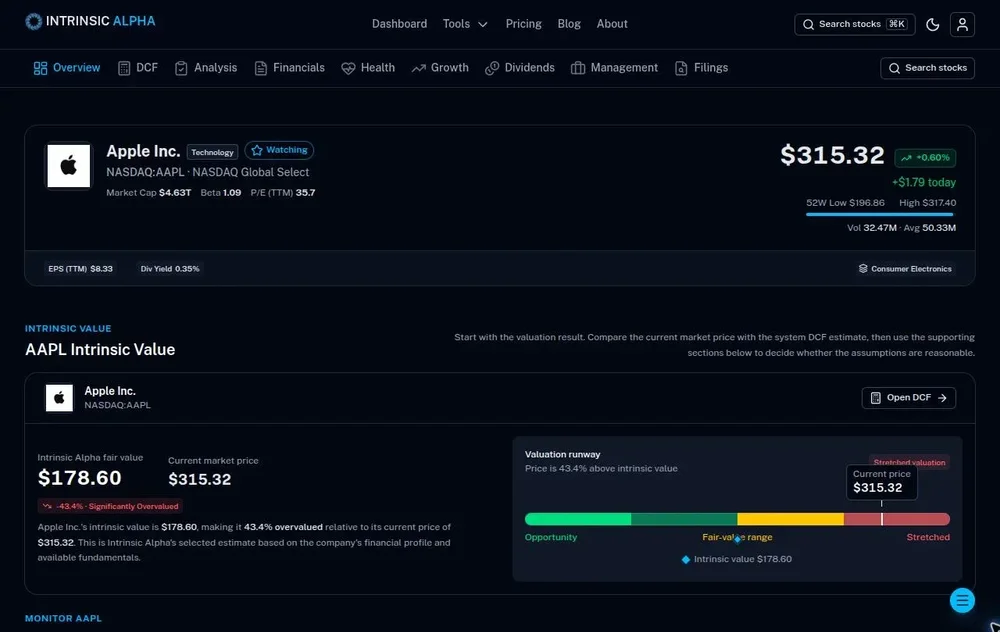This screenshot has width=1000, height=632.
Task: Click the bright green Opportunity bar segment
Action: tap(578, 519)
